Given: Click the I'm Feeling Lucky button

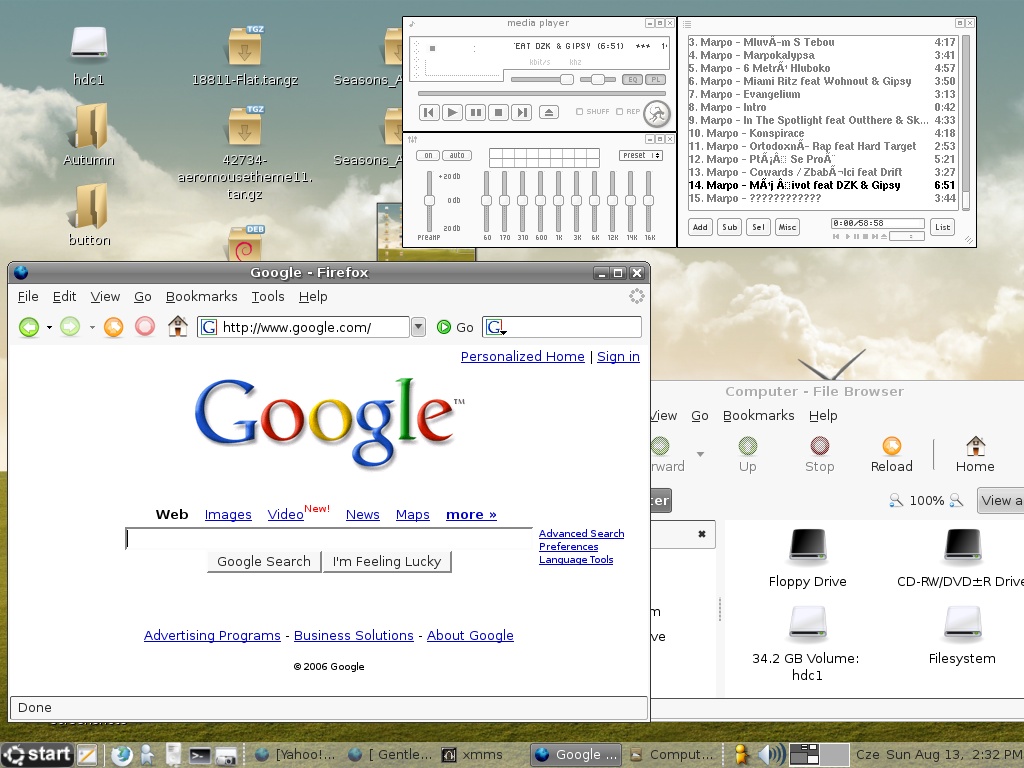Looking at the screenshot, I should point(387,562).
